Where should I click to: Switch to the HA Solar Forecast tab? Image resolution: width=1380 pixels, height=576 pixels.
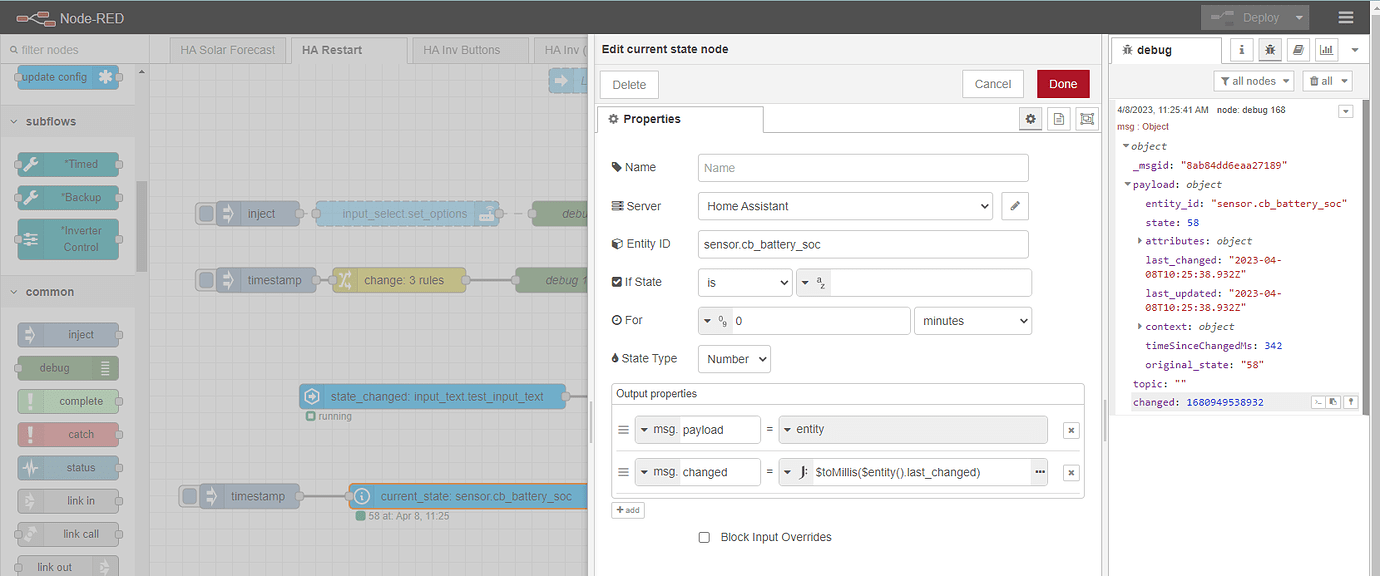228,50
